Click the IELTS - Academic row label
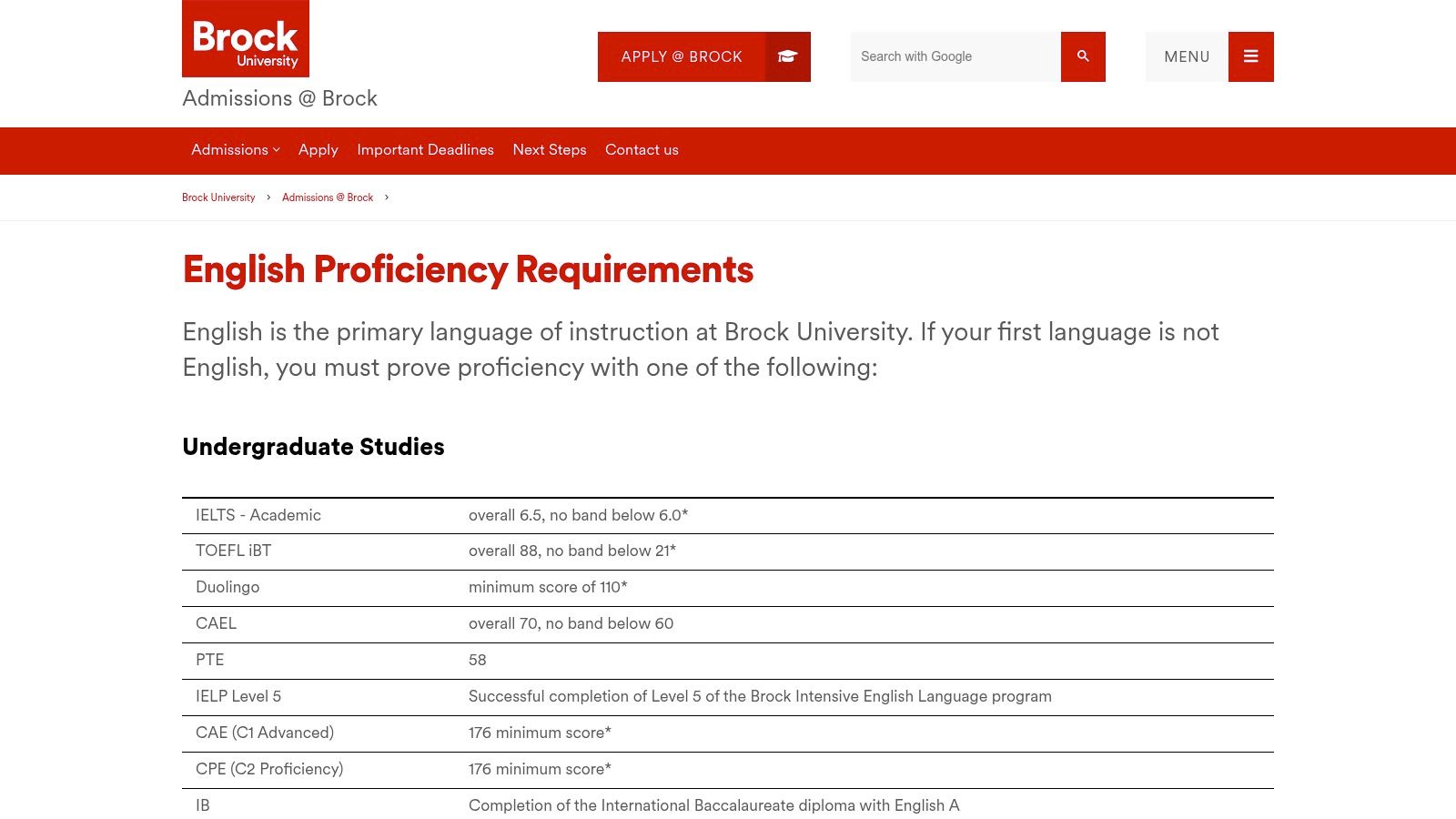This screenshot has width=1456, height=819. [x=258, y=515]
